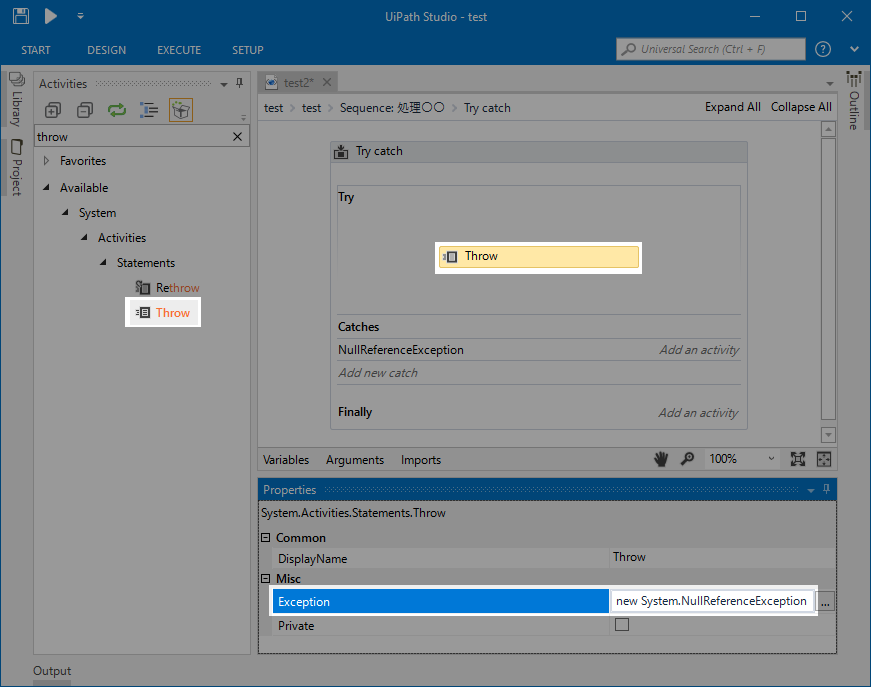
Task: Open the SETUP ribbon tab
Action: tap(248, 50)
